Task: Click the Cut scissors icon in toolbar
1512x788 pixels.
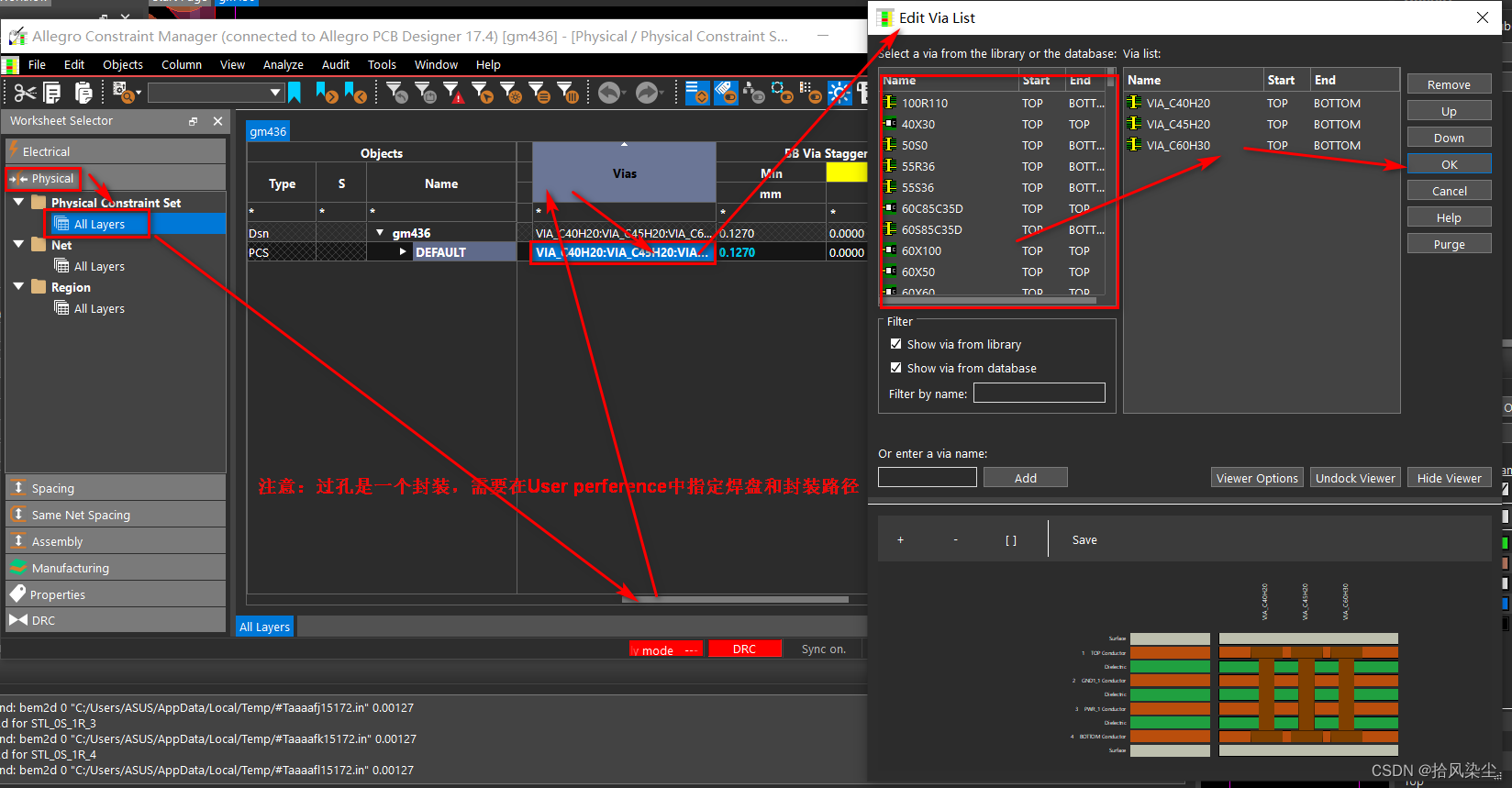Action: click(x=26, y=93)
